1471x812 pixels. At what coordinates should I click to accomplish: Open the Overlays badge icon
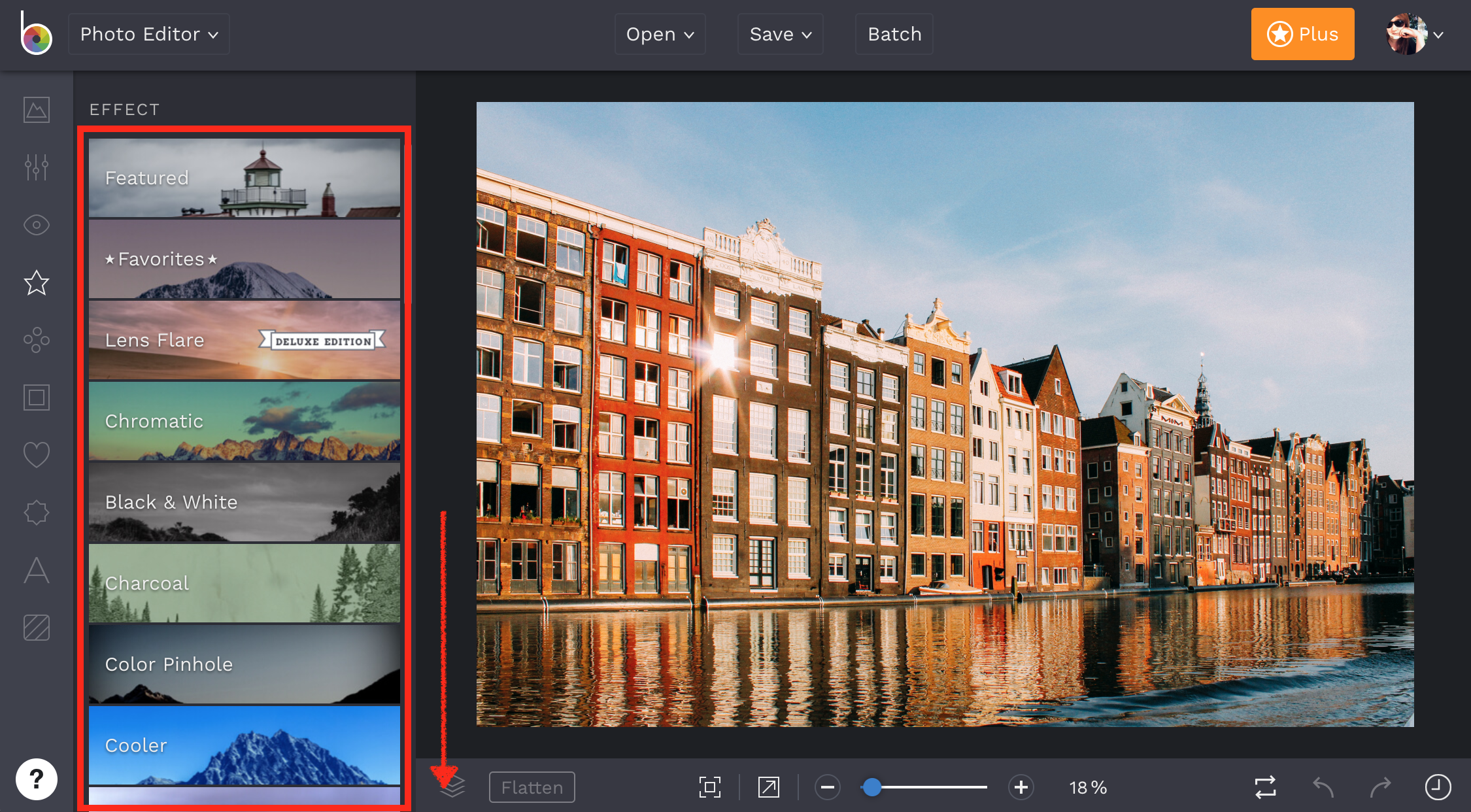click(37, 513)
